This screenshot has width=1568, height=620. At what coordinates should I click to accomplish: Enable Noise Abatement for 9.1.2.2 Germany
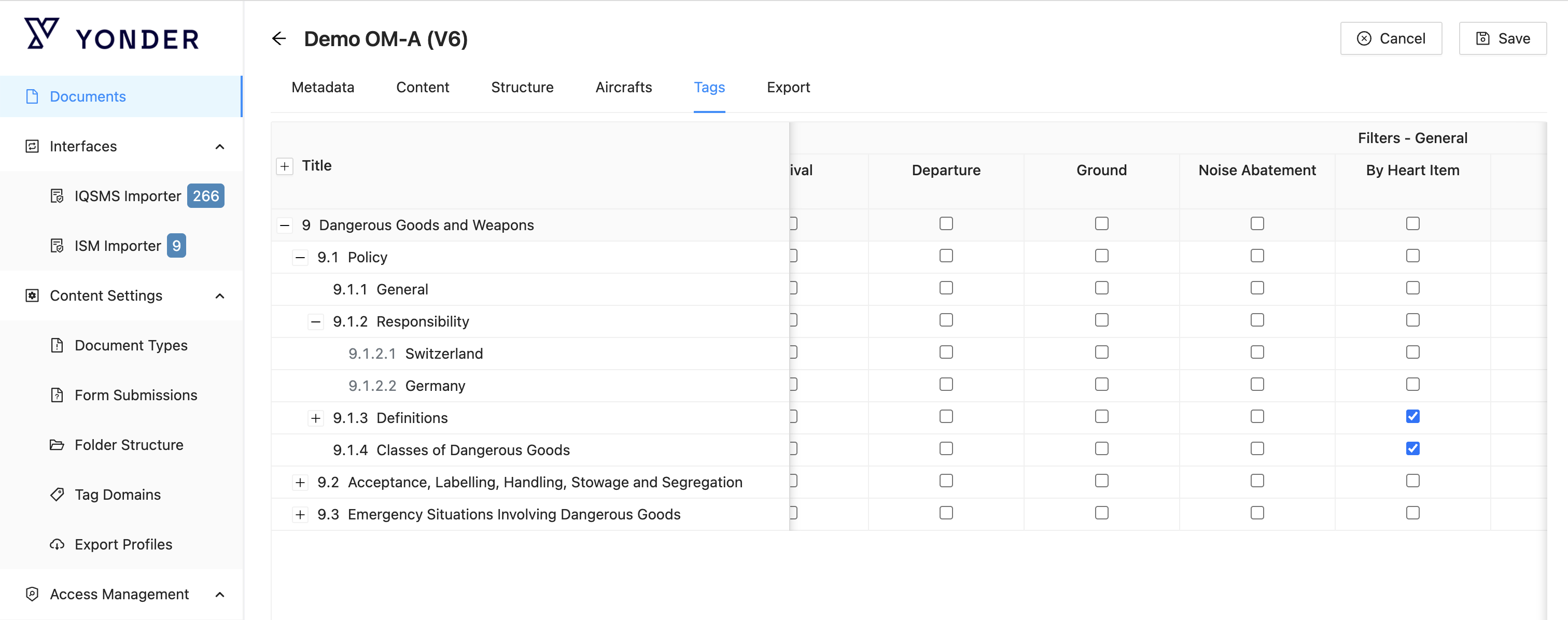(1257, 385)
